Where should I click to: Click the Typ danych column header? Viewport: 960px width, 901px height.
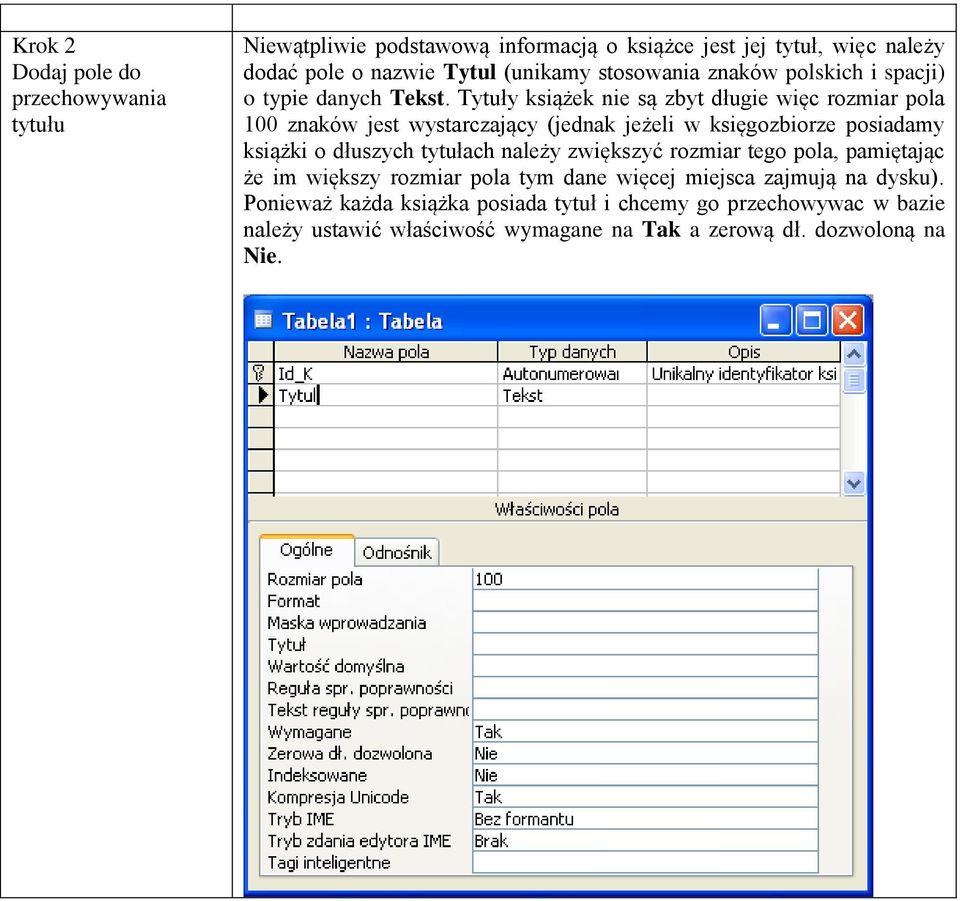pyautogui.click(x=572, y=352)
